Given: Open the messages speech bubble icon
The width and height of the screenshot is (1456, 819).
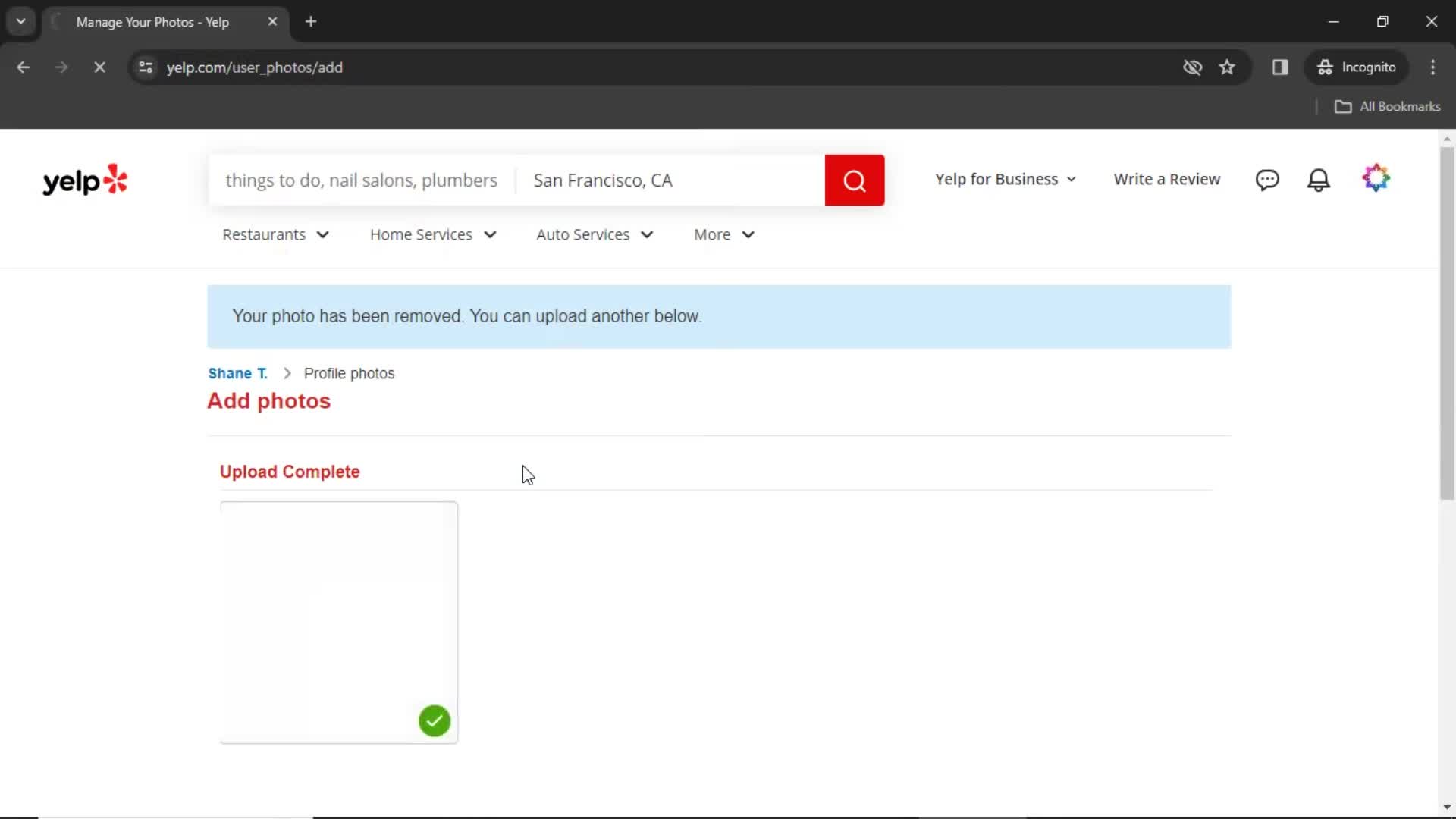Looking at the screenshot, I should point(1267,180).
